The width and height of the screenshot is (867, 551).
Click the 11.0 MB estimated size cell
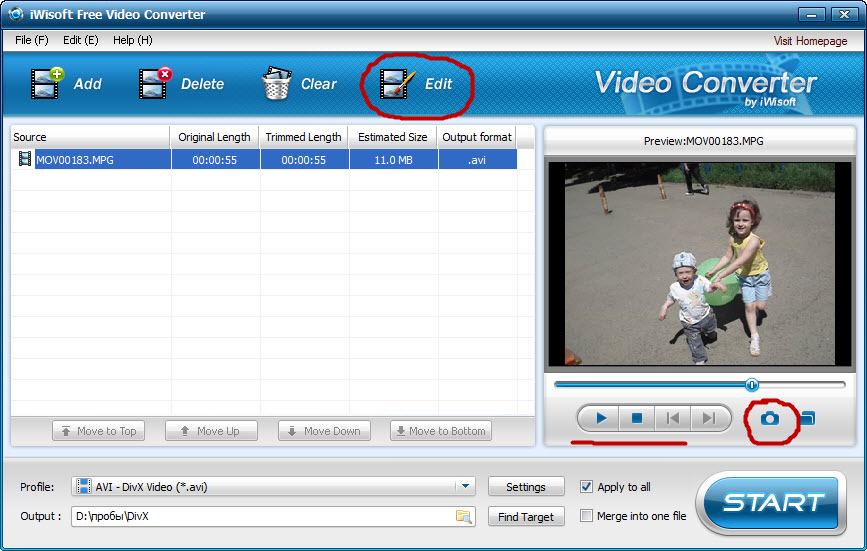[394, 160]
